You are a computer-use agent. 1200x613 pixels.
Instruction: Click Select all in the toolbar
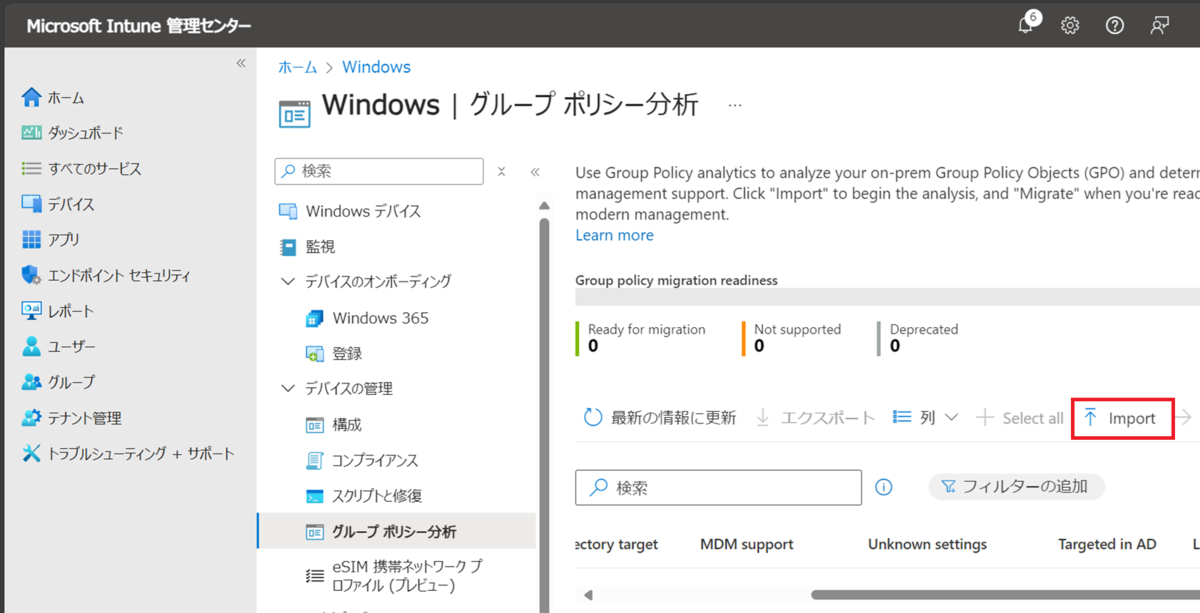coord(1019,418)
